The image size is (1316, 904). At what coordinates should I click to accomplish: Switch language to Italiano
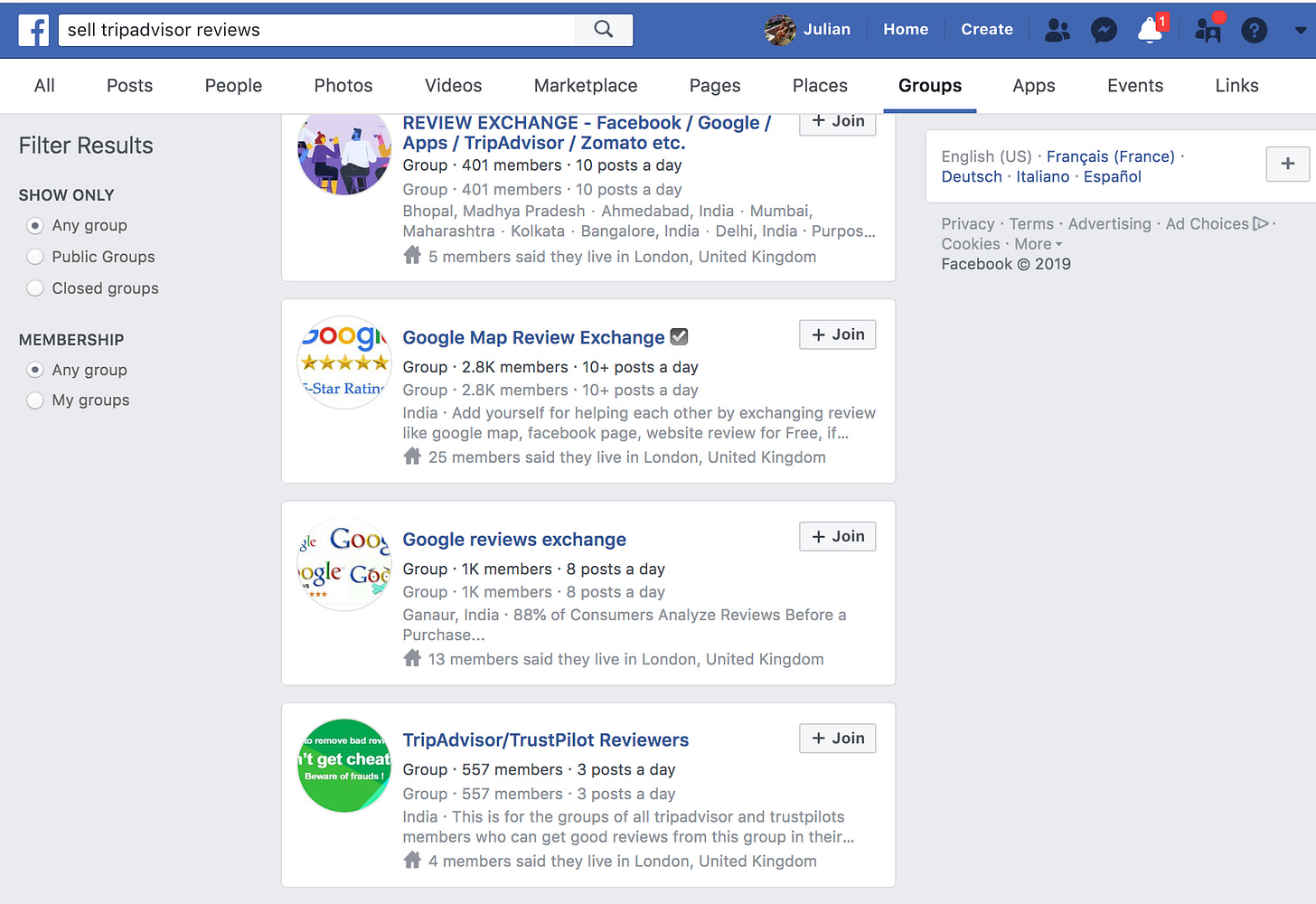pos(1043,176)
